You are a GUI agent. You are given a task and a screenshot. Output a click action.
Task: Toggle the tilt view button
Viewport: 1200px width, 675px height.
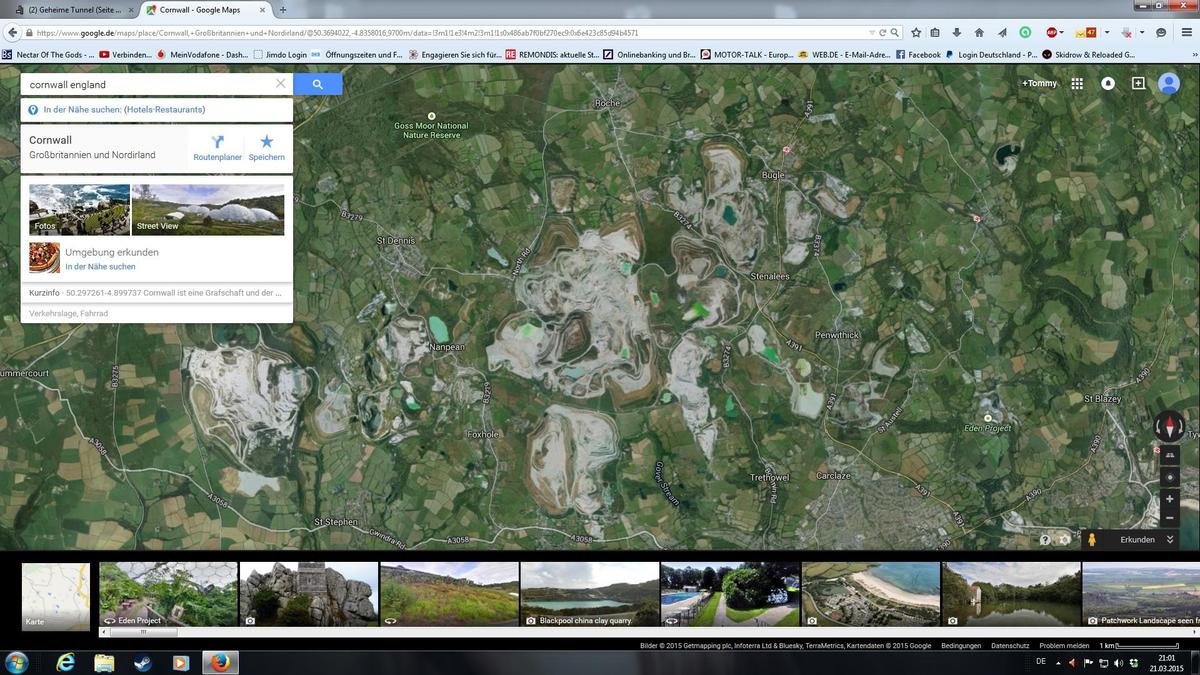pyautogui.click(x=1169, y=455)
